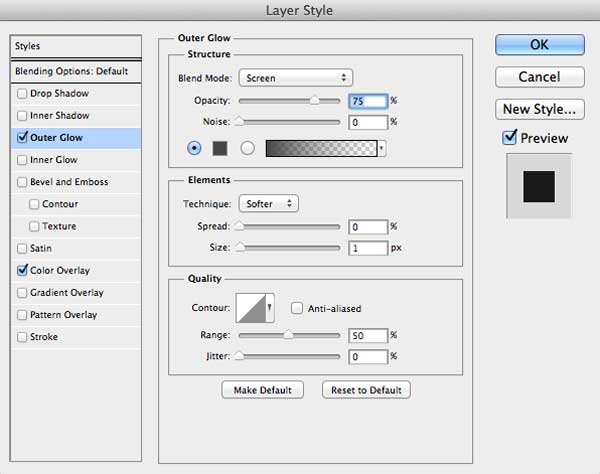
Task: Focus the Size pixel value field
Action: tap(368, 248)
